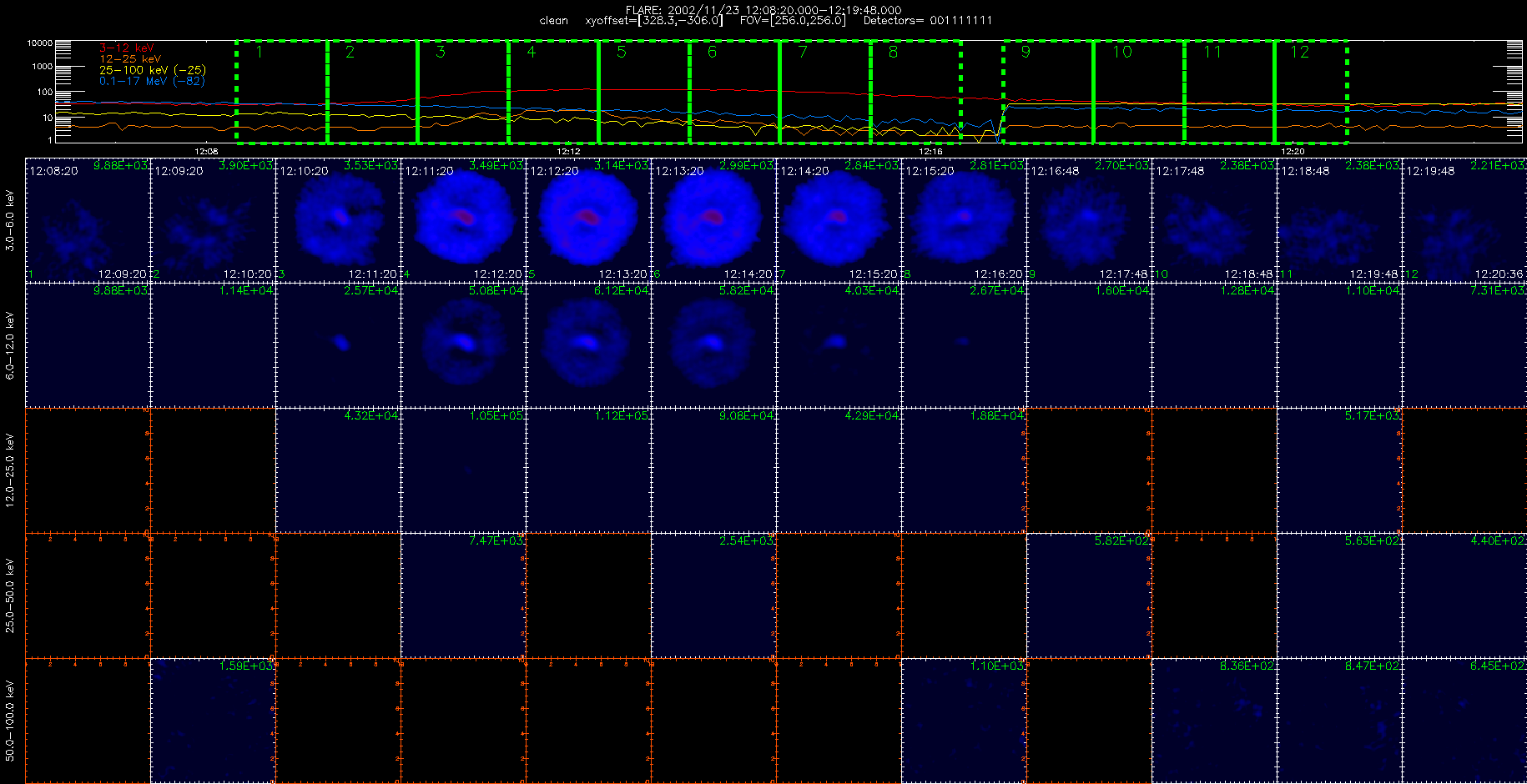
Task: Select interval 4 marker in the lightcurve plot
Action: point(532,53)
